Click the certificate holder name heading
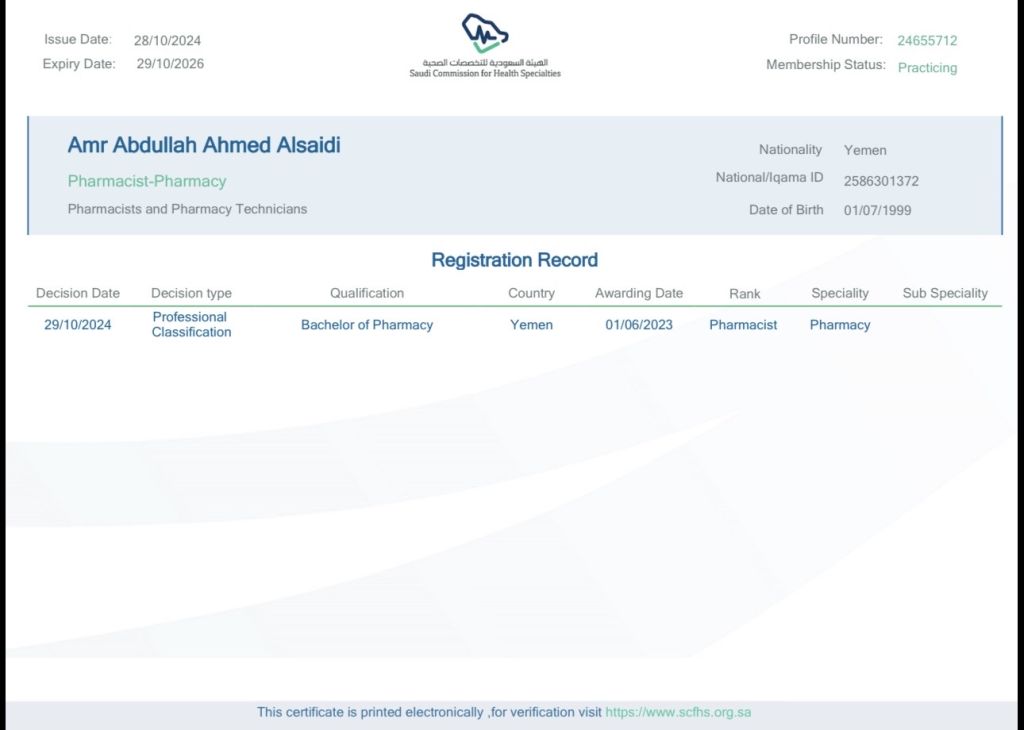 [204, 145]
